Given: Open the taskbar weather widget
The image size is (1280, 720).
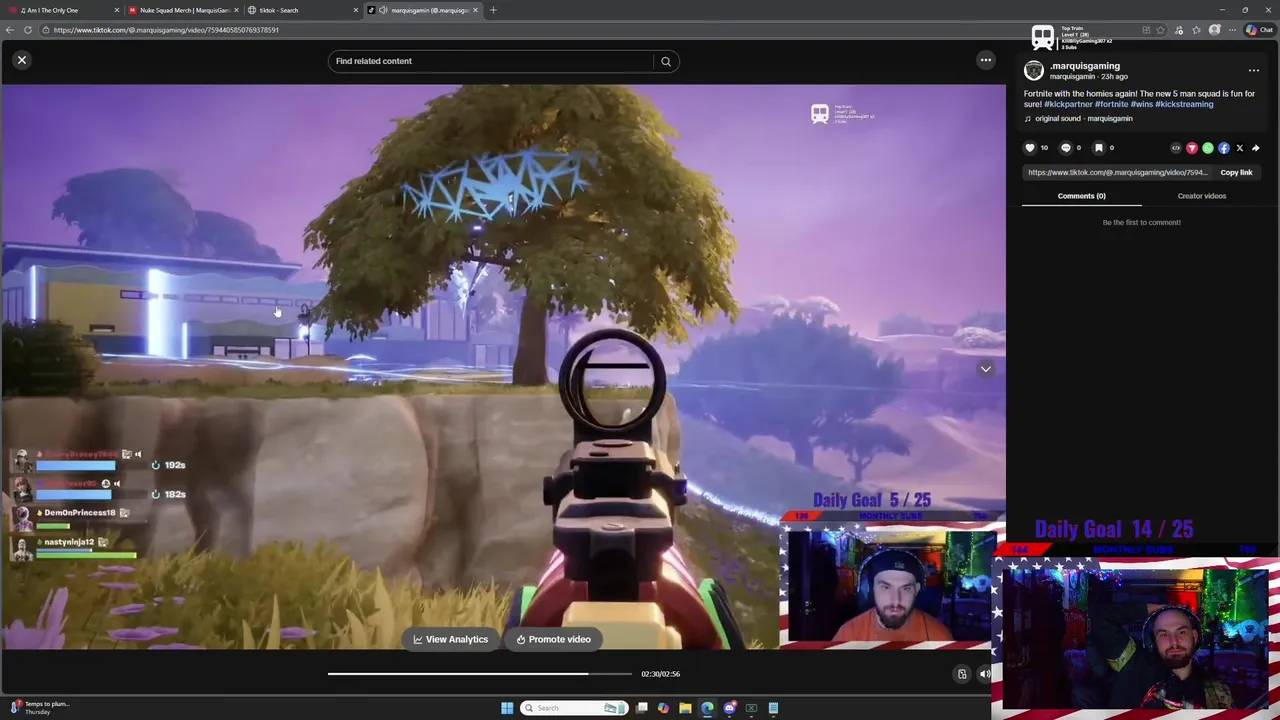Looking at the screenshot, I should (40, 708).
